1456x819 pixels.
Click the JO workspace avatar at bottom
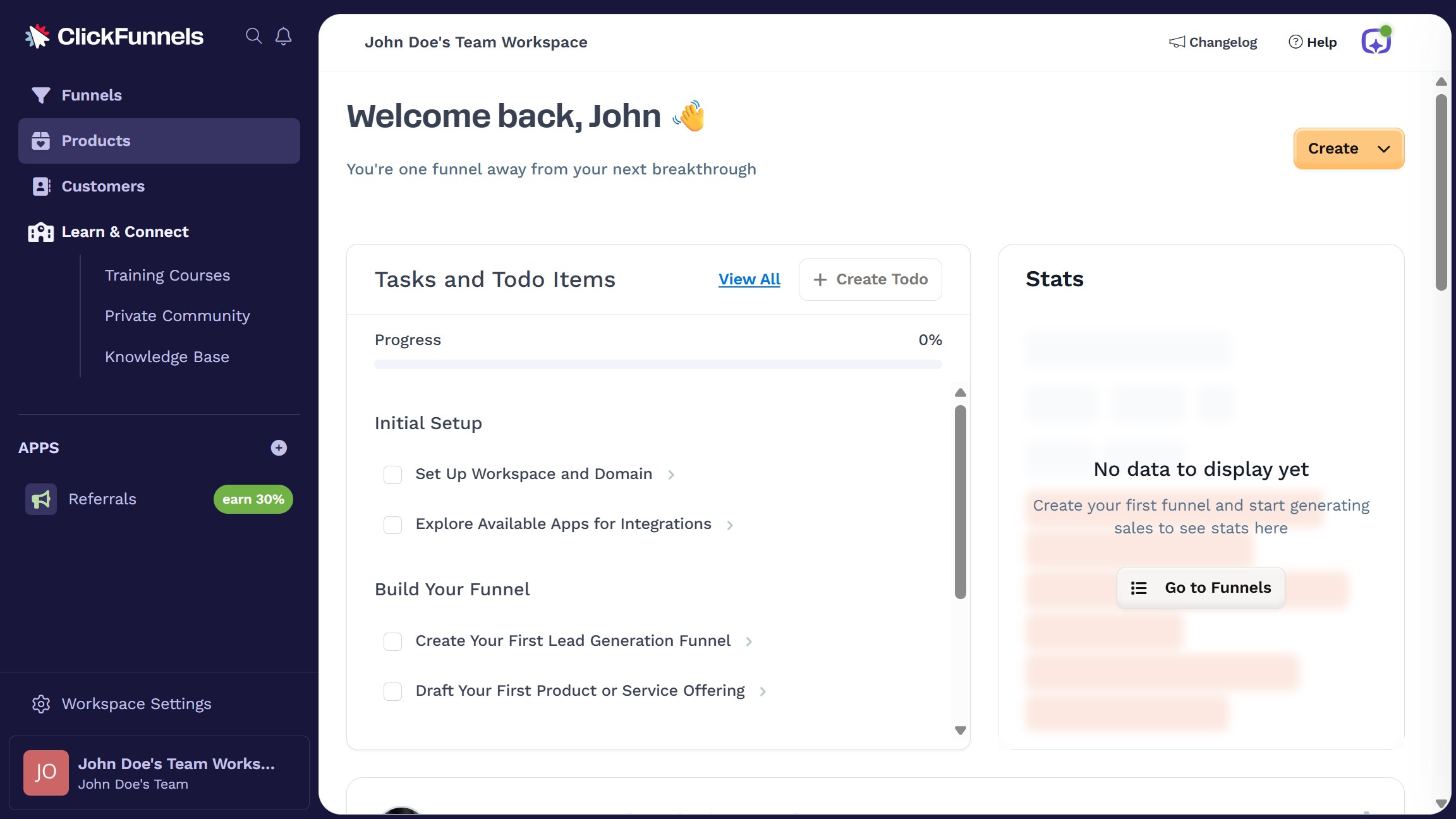[x=45, y=772]
